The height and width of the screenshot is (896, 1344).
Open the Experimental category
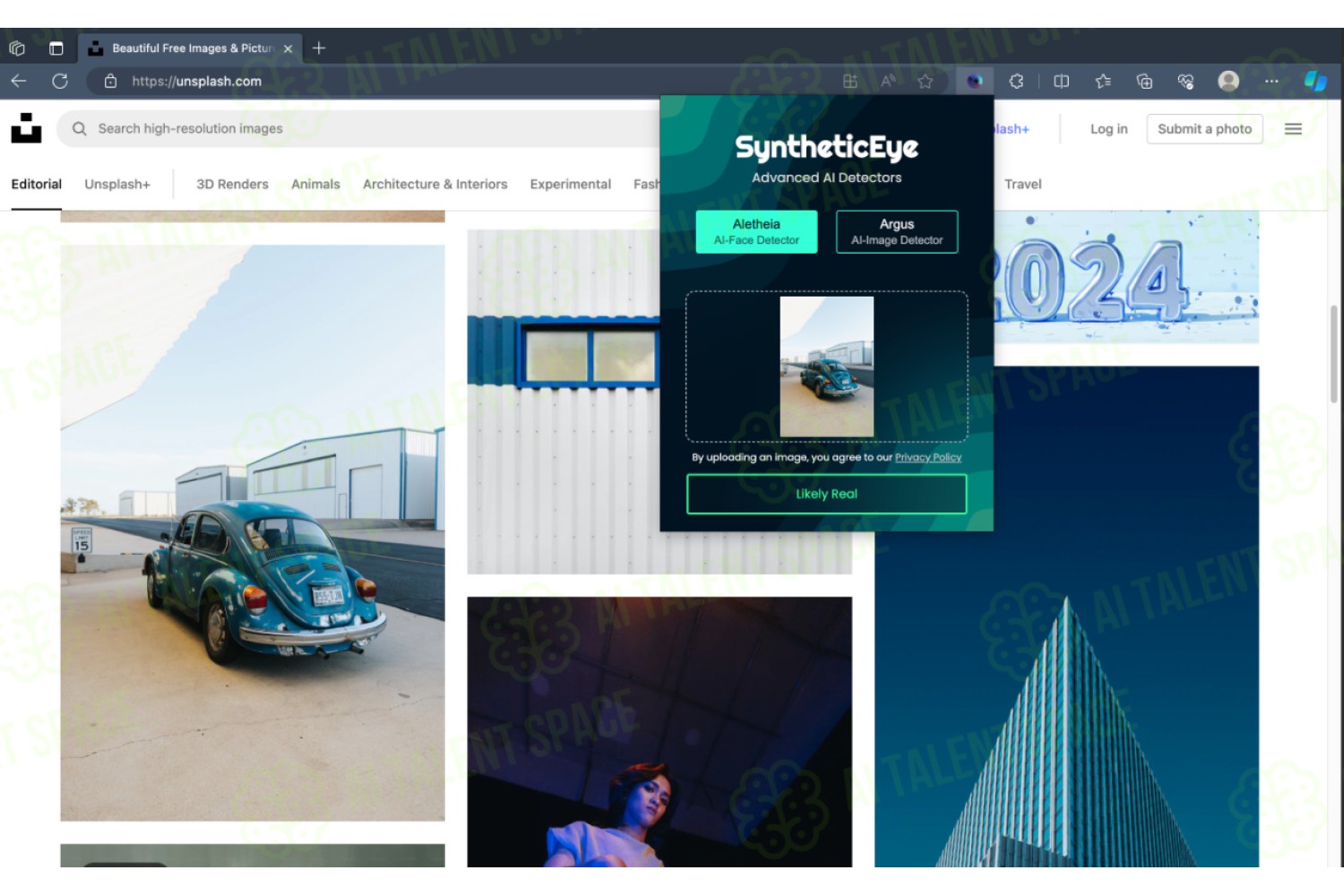[x=570, y=184]
